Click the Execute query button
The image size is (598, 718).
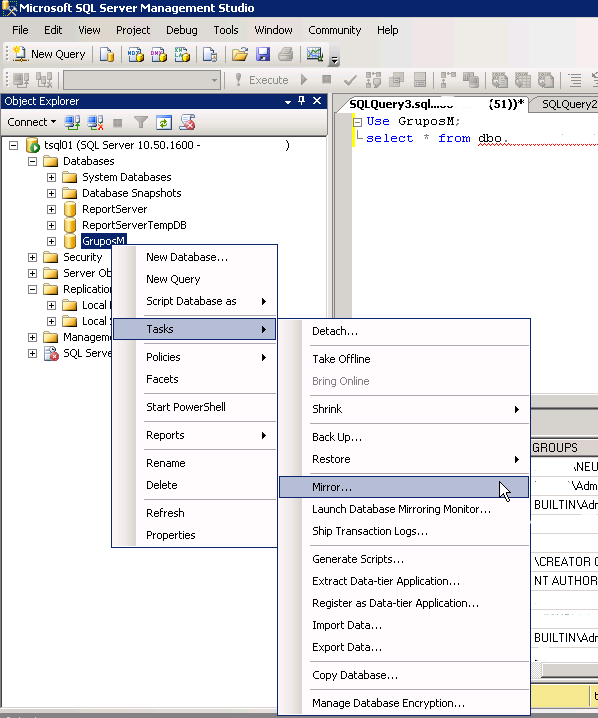262,80
